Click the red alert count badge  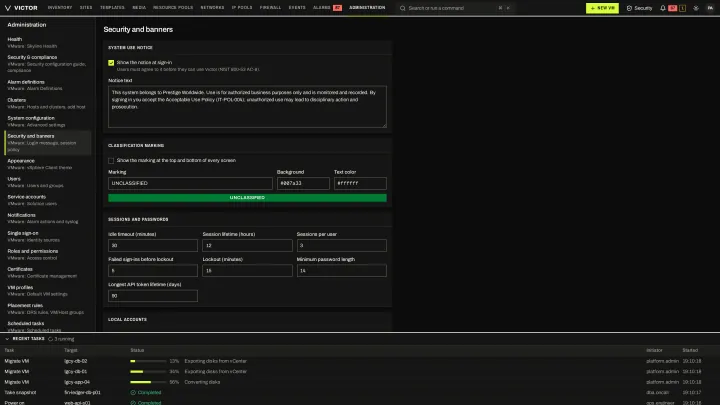673,8
